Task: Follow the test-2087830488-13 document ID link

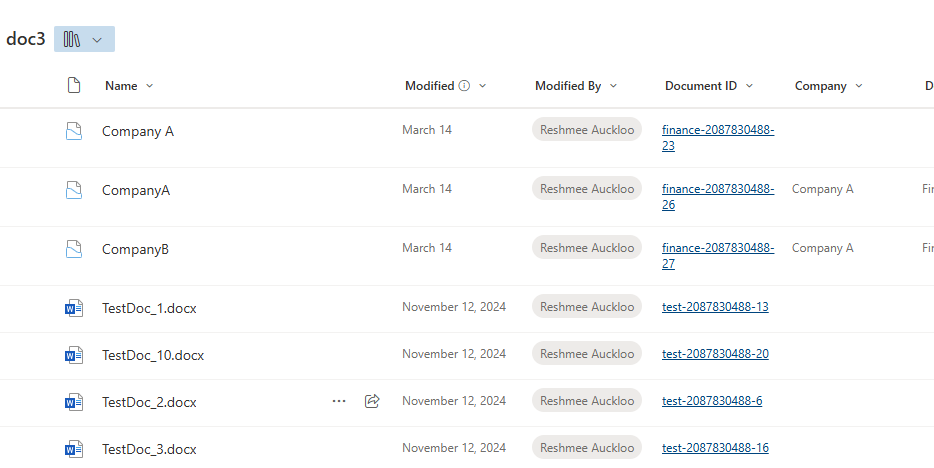Action: click(715, 307)
